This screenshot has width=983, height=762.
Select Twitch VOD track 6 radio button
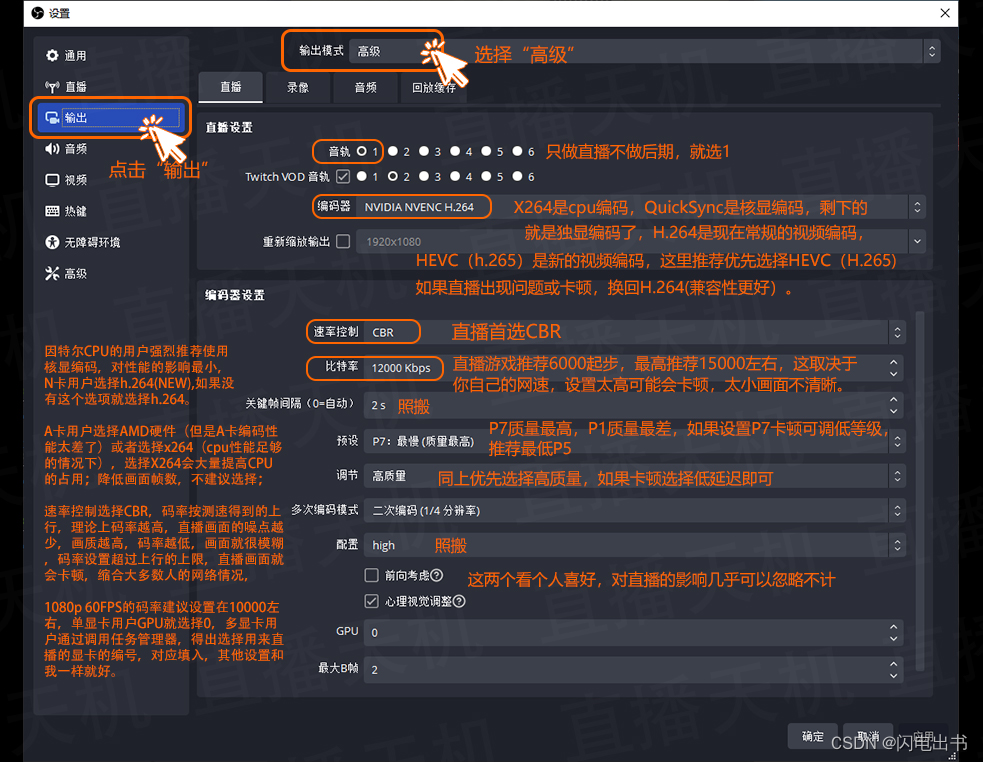click(518, 177)
